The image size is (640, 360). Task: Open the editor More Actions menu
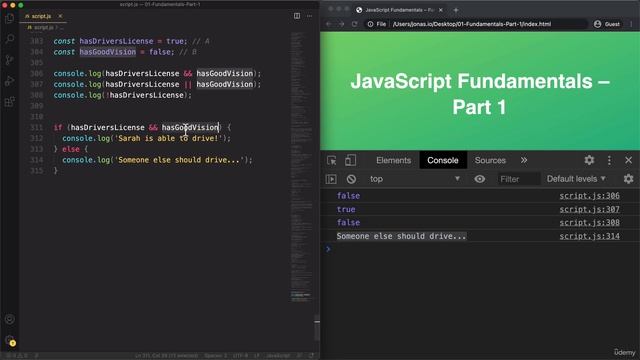[309, 16]
